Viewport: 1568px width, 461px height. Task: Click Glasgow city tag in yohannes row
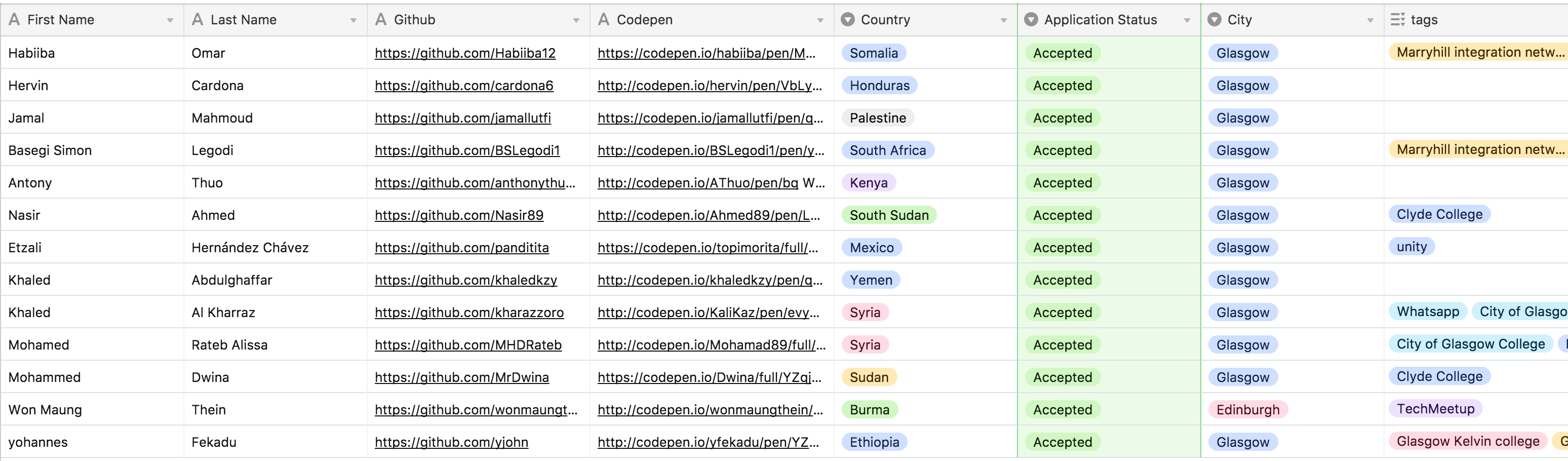tap(1242, 442)
